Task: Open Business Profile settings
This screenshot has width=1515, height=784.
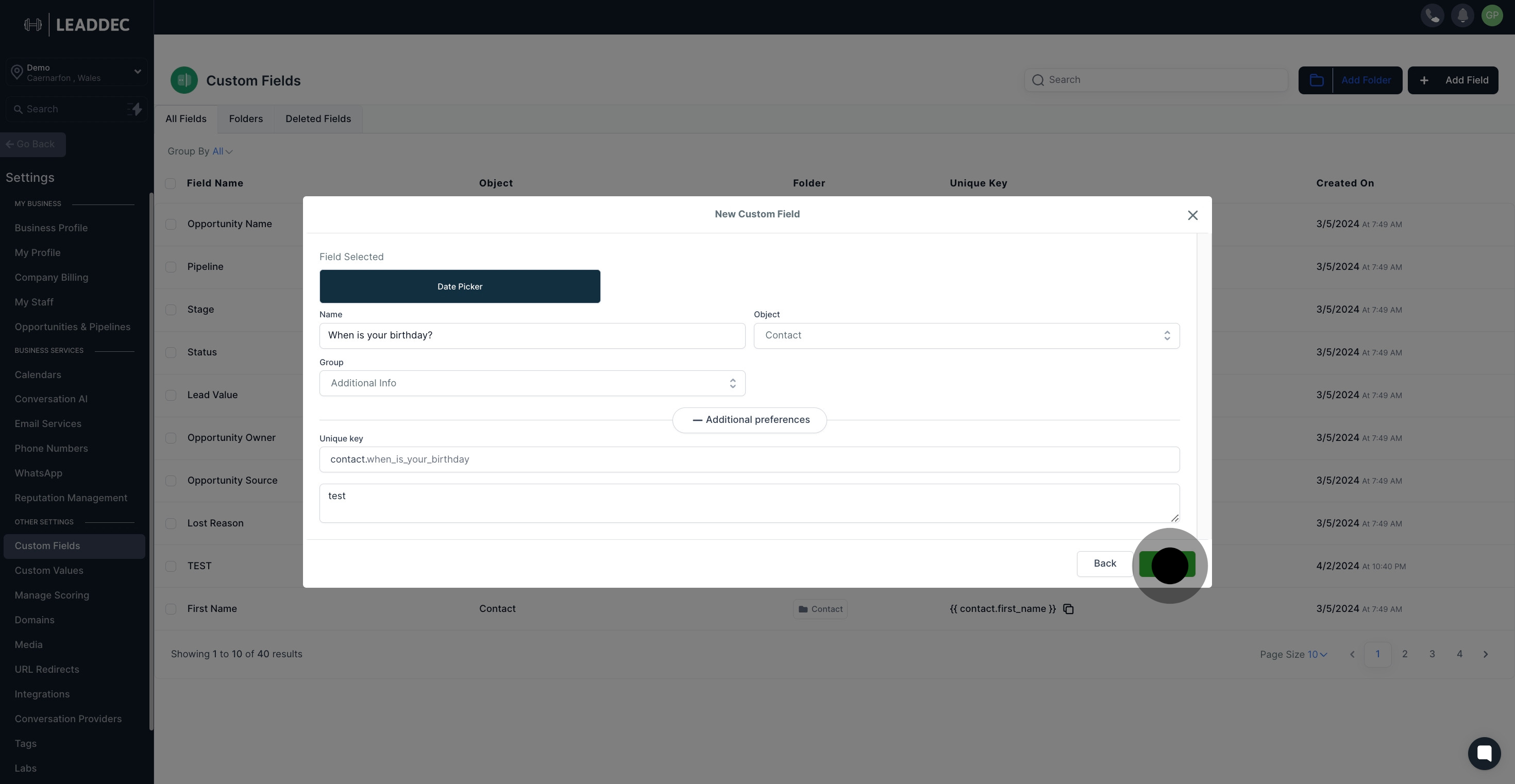Action: [x=51, y=228]
